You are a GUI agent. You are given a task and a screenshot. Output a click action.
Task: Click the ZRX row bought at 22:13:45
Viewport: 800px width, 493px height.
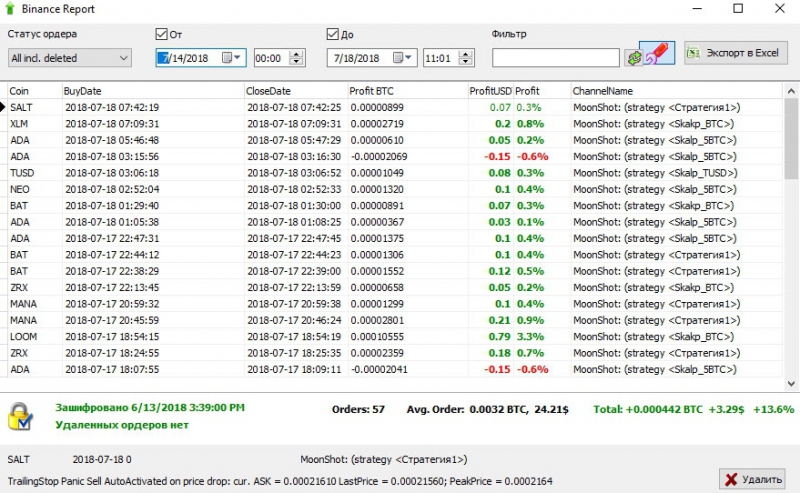(394, 287)
